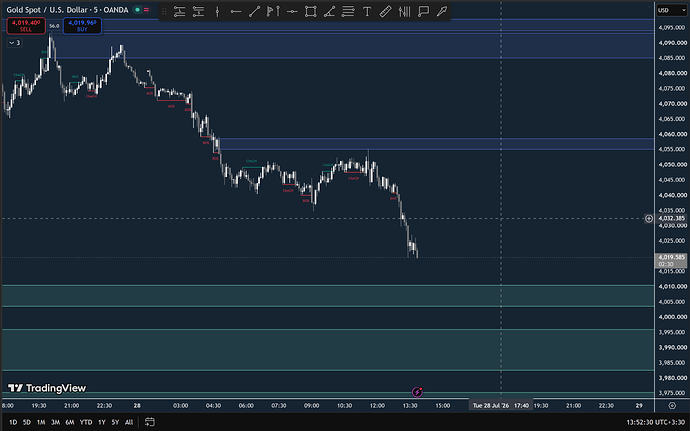Open the Go to date calendar
The image size is (690, 431).
pyautogui.click(x=150, y=422)
